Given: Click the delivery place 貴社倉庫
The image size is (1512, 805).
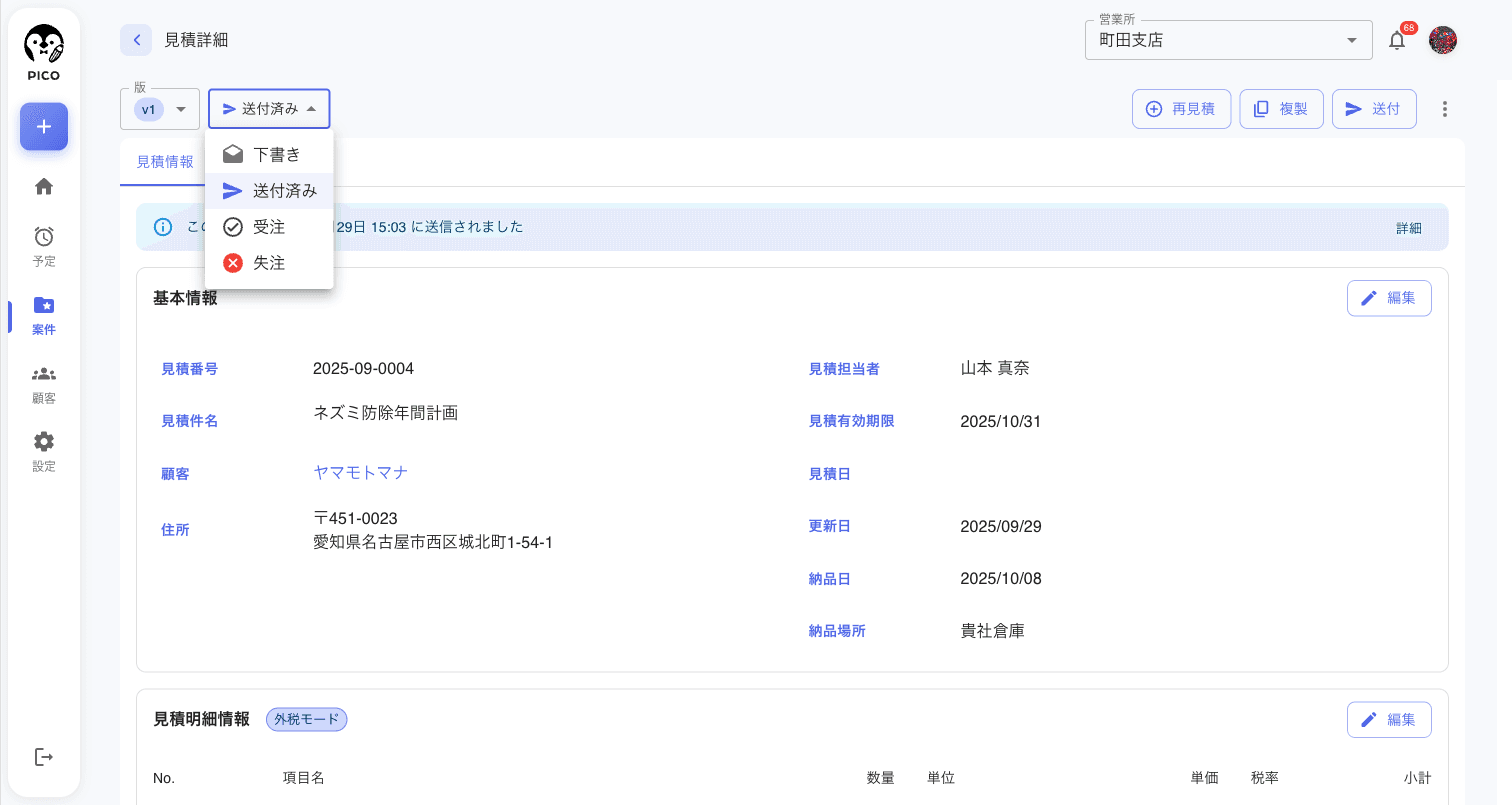Looking at the screenshot, I should pos(992,631).
